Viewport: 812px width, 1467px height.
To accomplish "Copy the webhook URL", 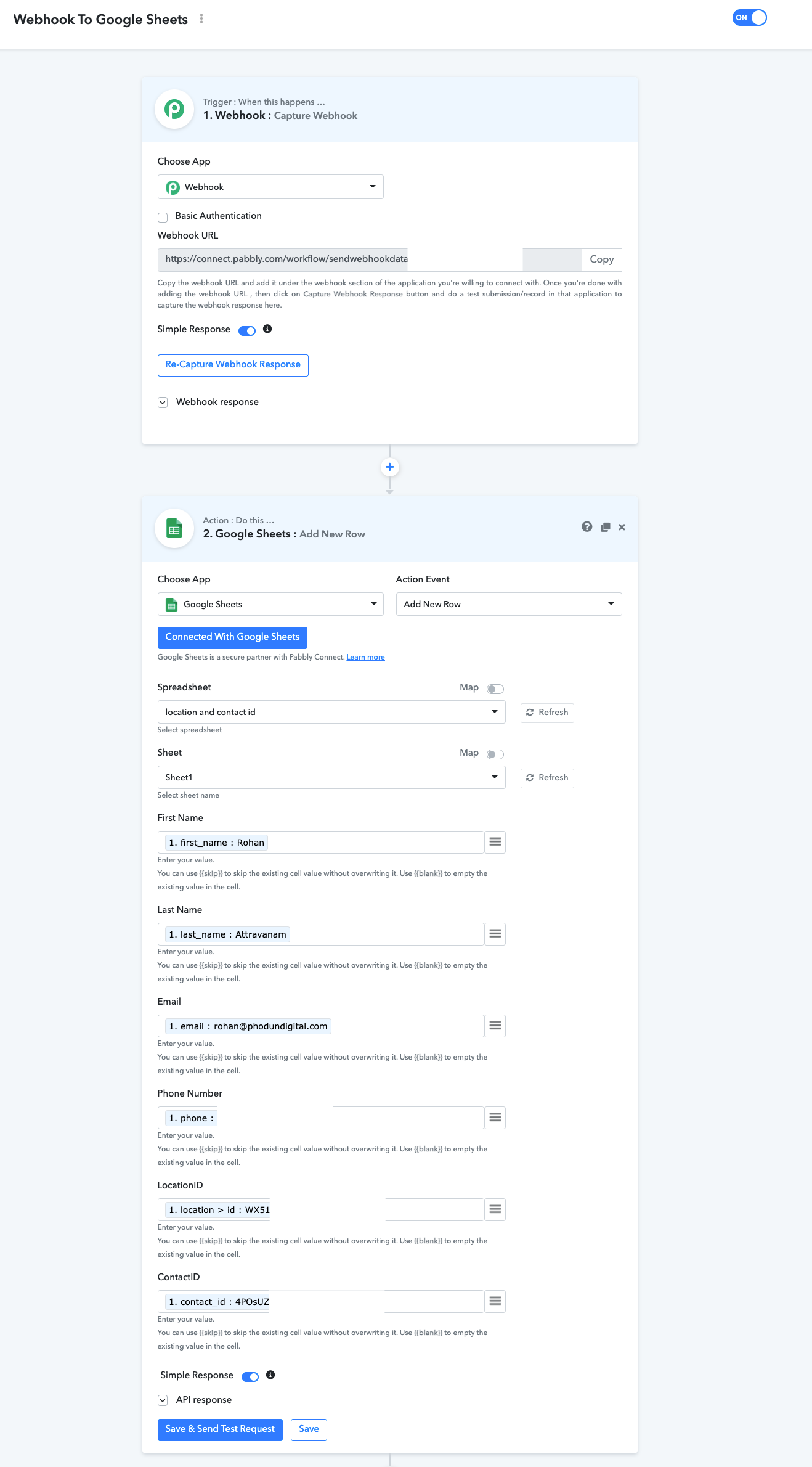I will pyautogui.click(x=602, y=259).
